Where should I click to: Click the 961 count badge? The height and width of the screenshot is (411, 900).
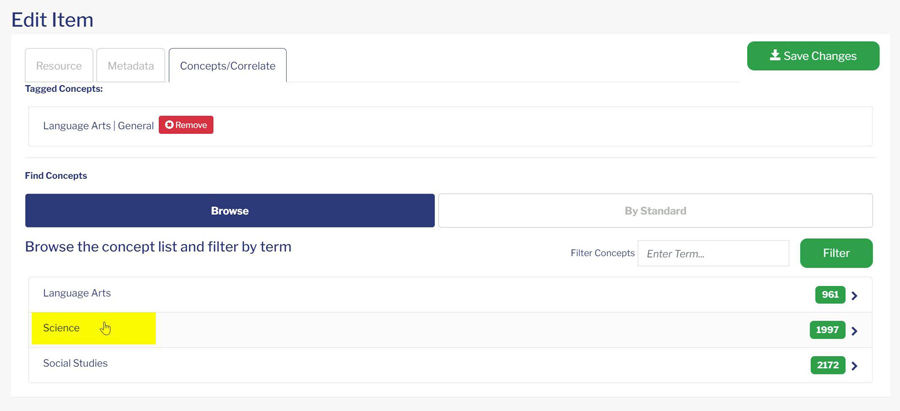pyautogui.click(x=830, y=295)
